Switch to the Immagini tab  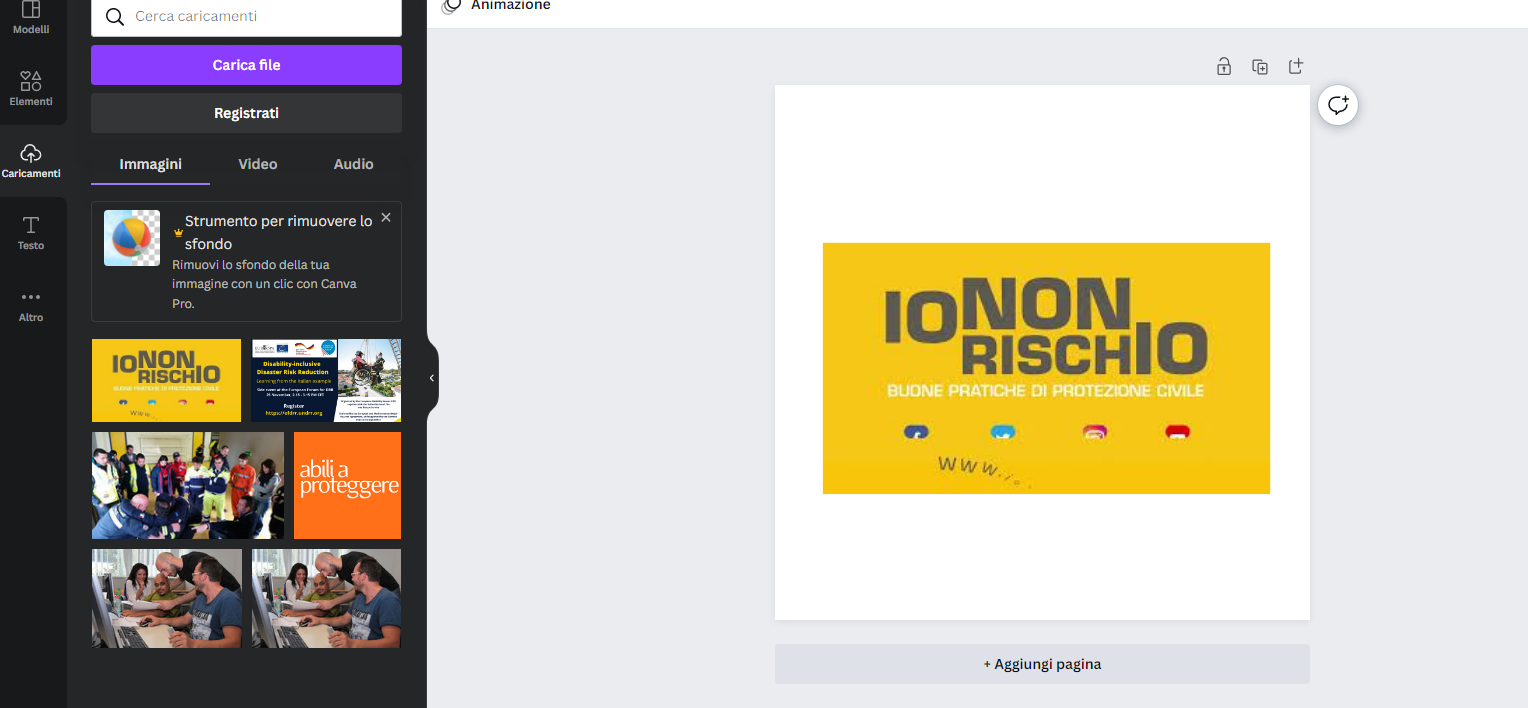(x=150, y=164)
